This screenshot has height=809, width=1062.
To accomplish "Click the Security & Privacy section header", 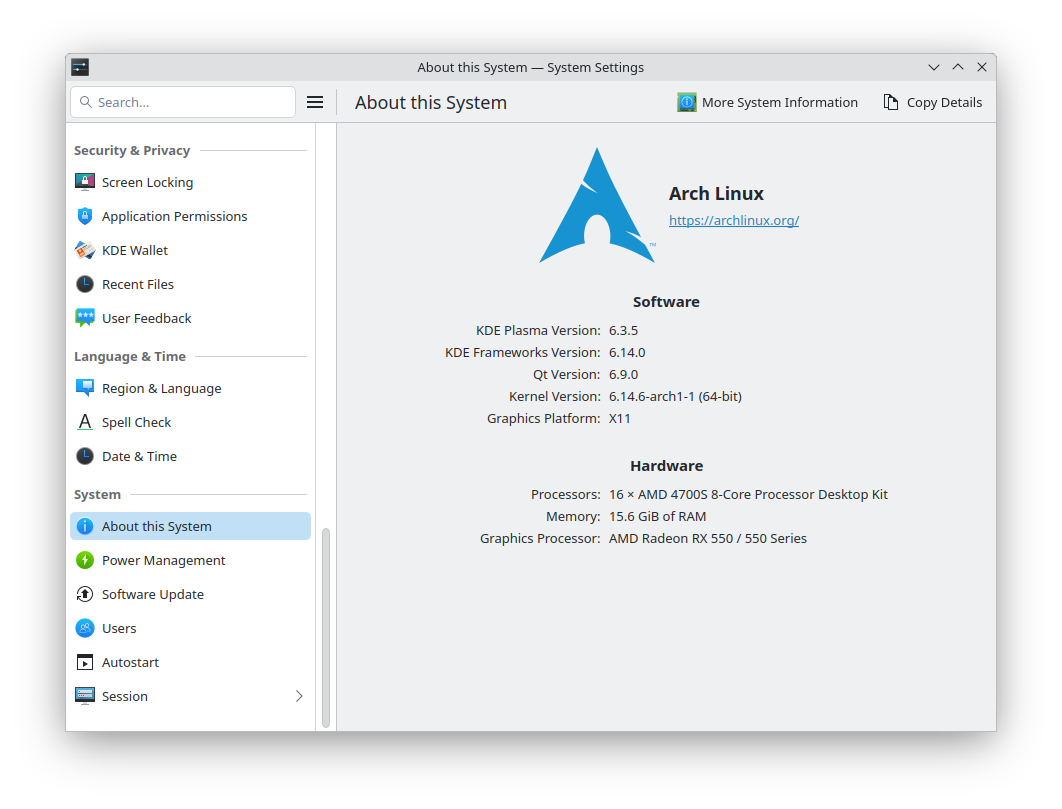I will (132, 150).
